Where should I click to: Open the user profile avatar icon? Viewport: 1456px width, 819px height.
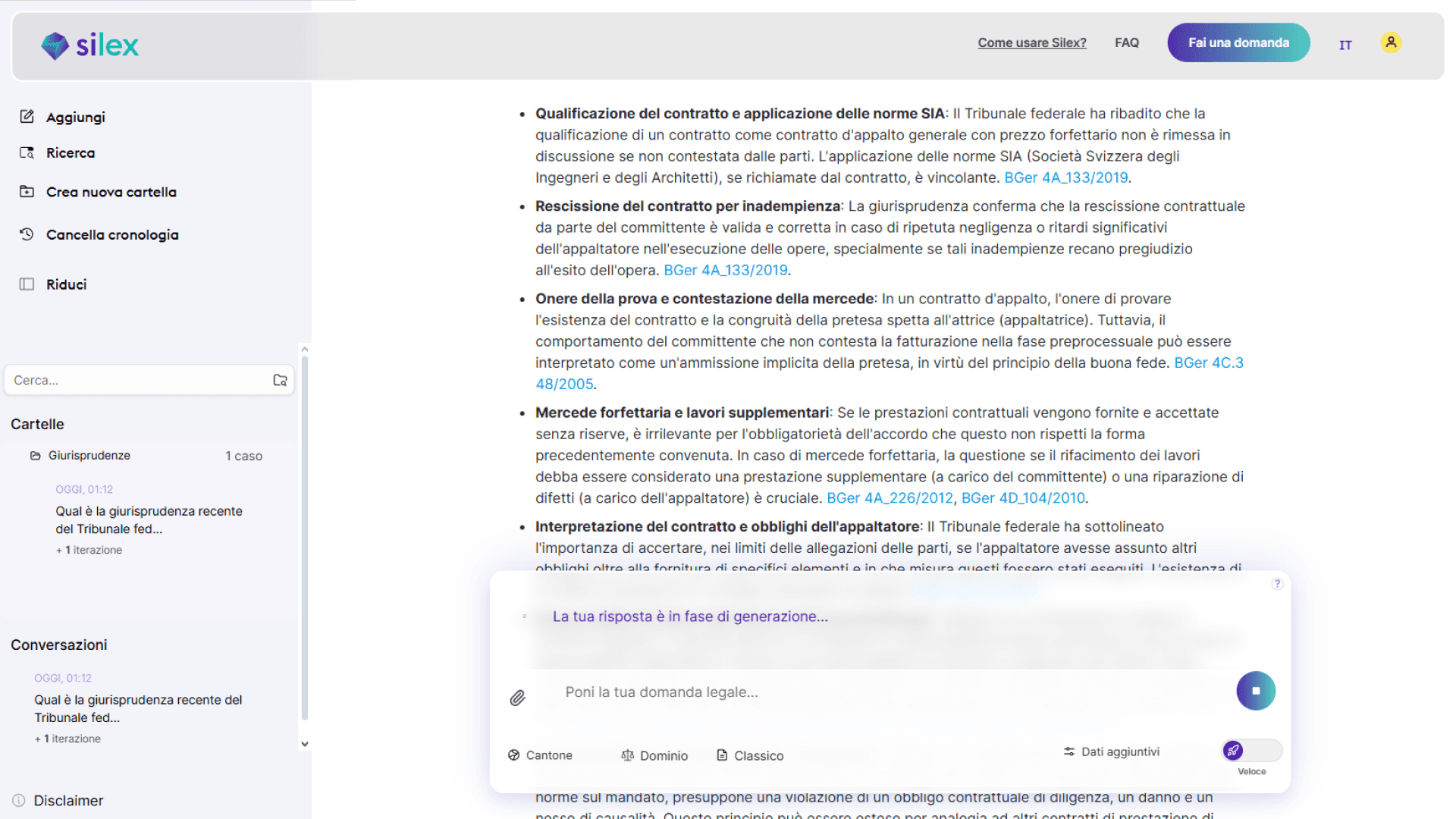point(1391,42)
